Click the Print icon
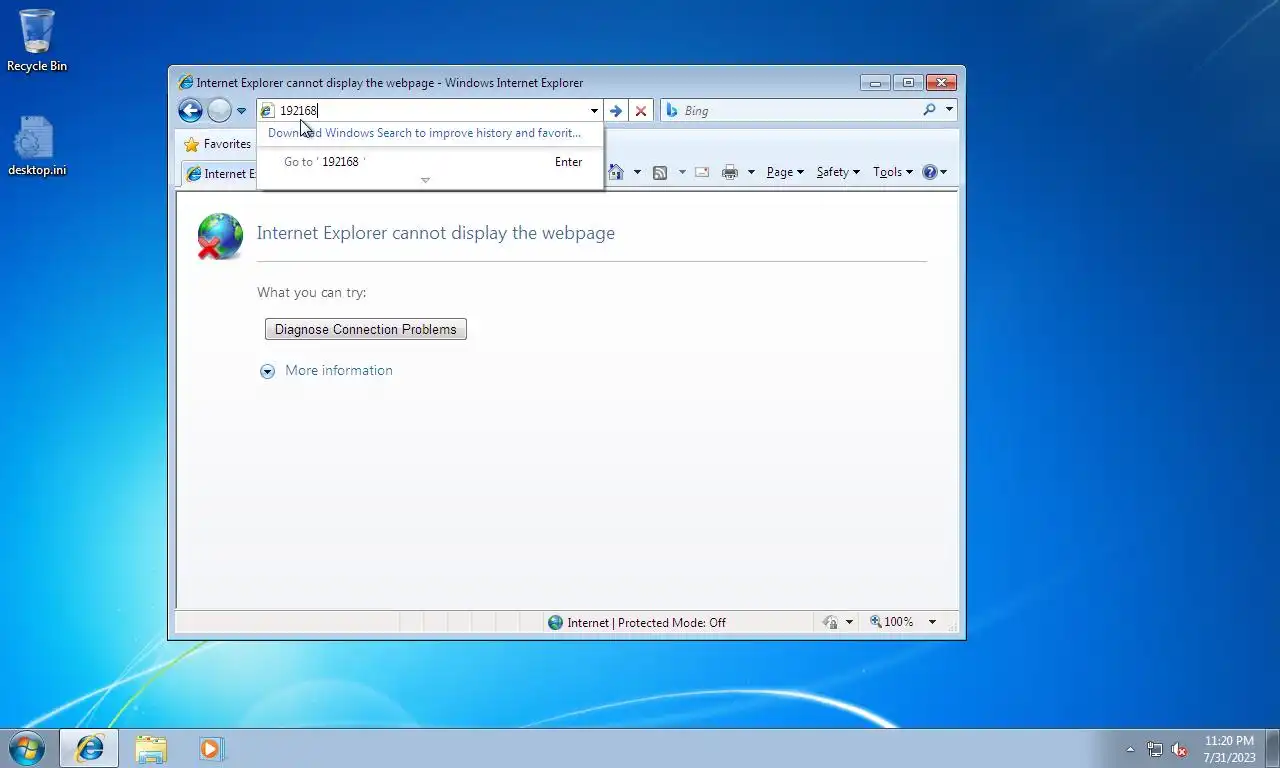 click(x=730, y=172)
